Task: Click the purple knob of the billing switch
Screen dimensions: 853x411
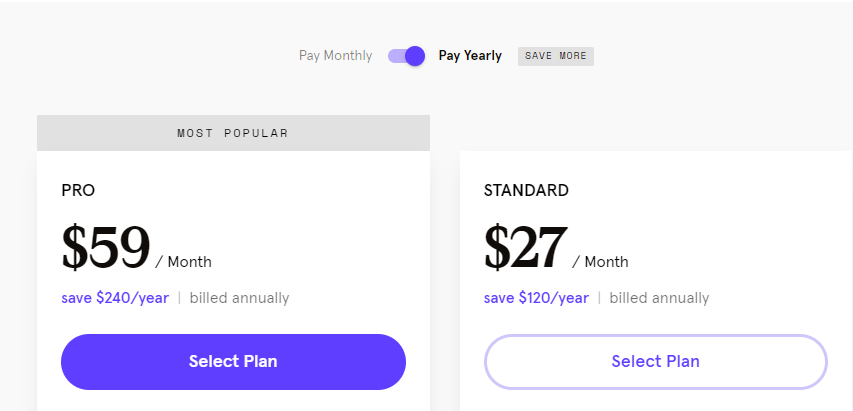Action: point(415,56)
